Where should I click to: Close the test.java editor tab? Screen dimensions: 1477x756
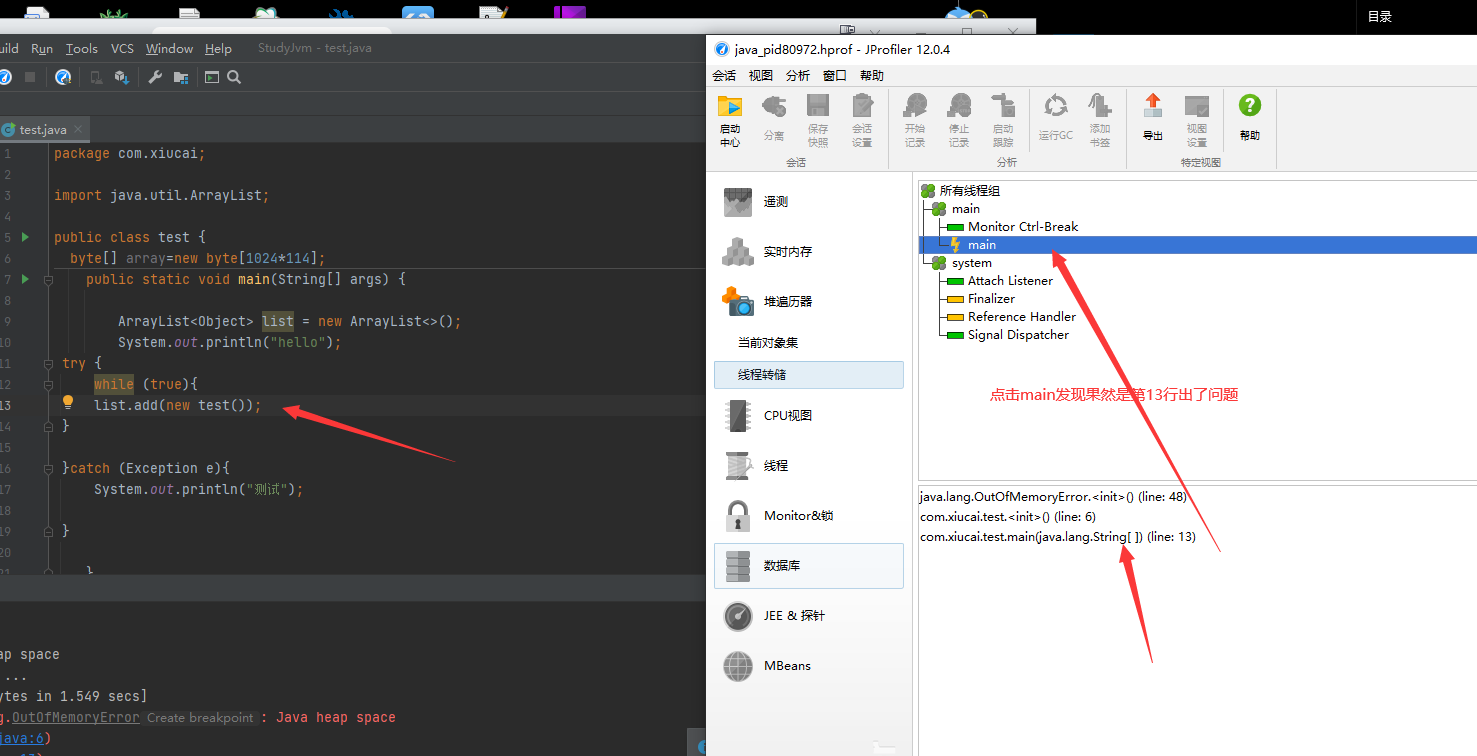tap(79, 130)
